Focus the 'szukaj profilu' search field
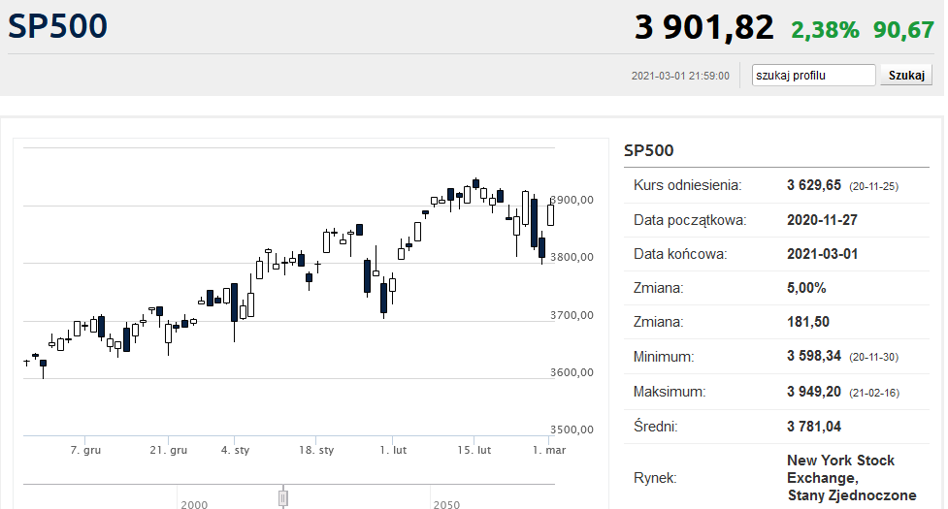The width and height of the screenshot is (948, 509). pos(813,75)
